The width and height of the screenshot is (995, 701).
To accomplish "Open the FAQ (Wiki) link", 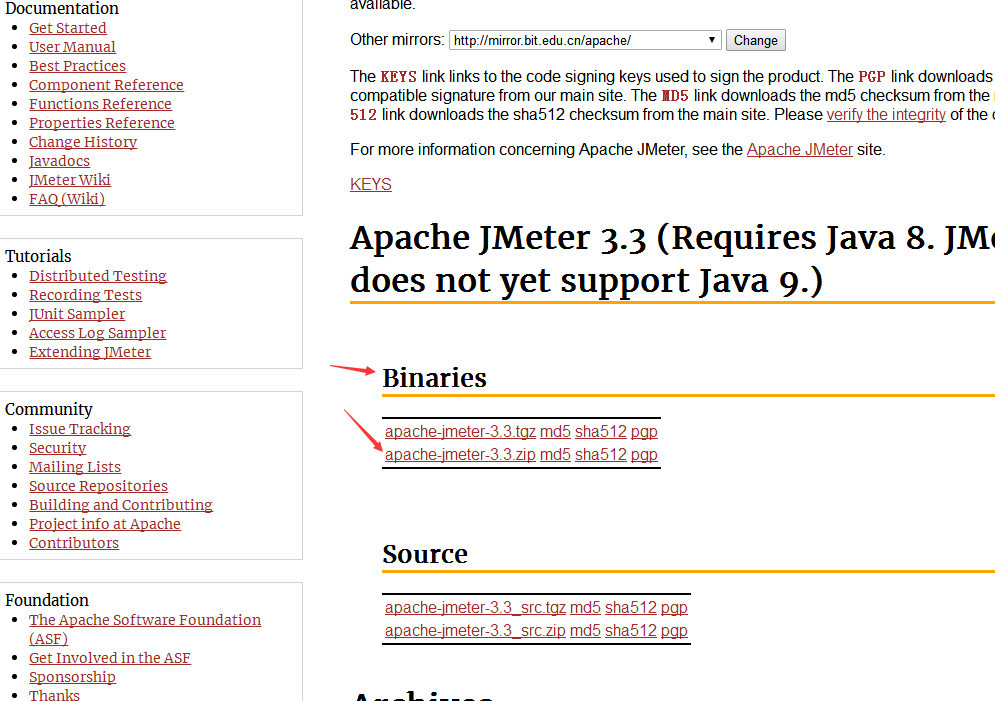I will [x=67, y=199].
